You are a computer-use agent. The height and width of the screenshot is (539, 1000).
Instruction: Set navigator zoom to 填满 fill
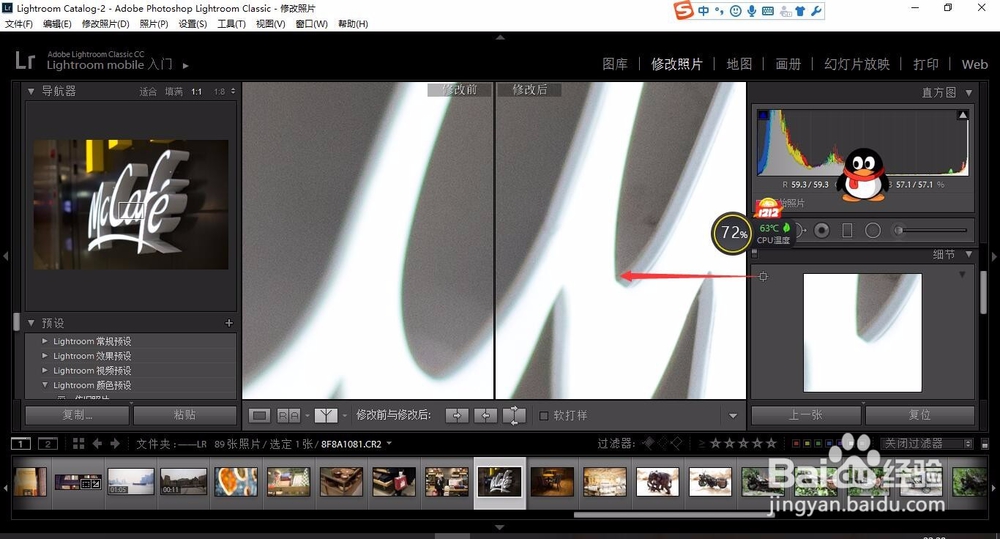point(173,92)
